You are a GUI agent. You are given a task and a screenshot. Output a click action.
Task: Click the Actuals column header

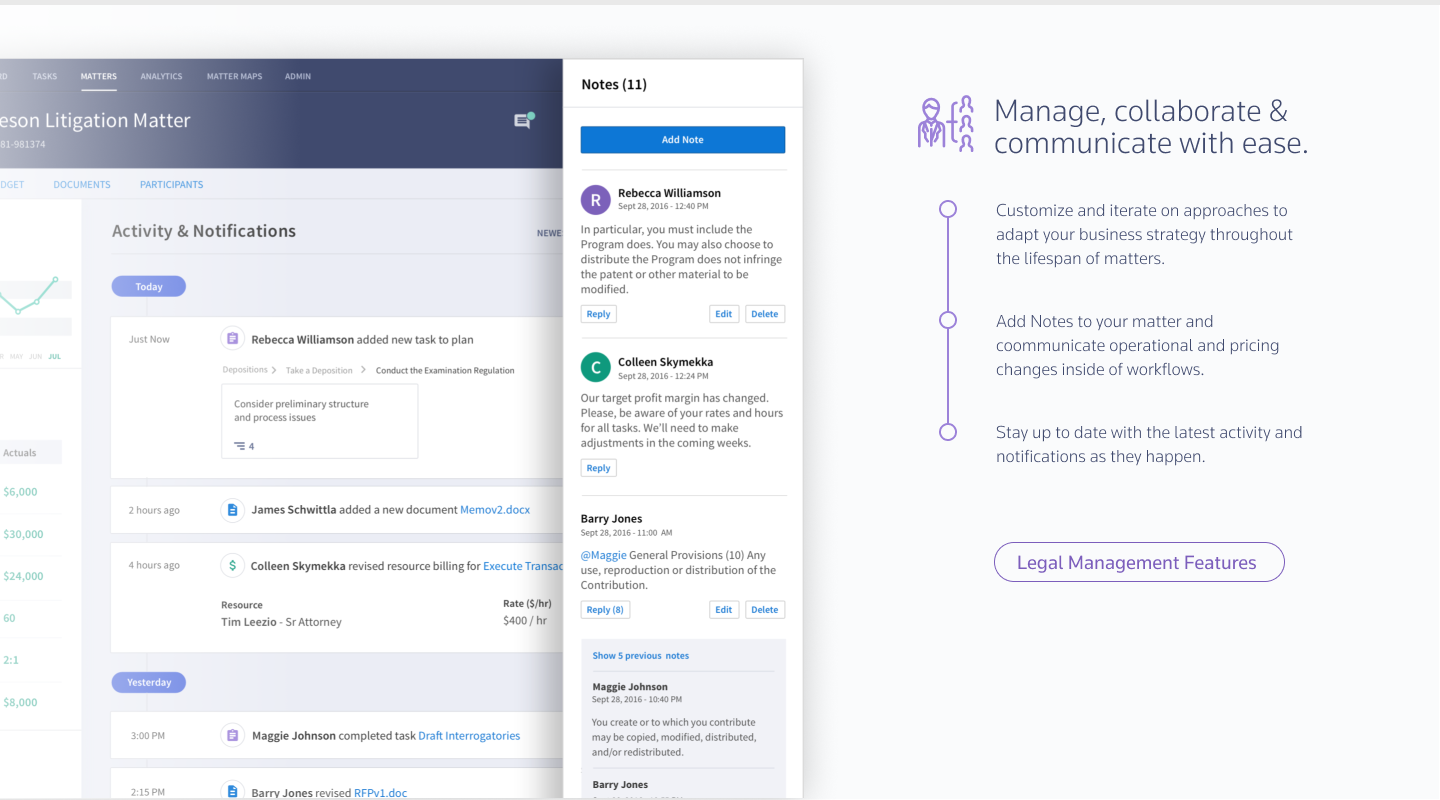(20, 453)
